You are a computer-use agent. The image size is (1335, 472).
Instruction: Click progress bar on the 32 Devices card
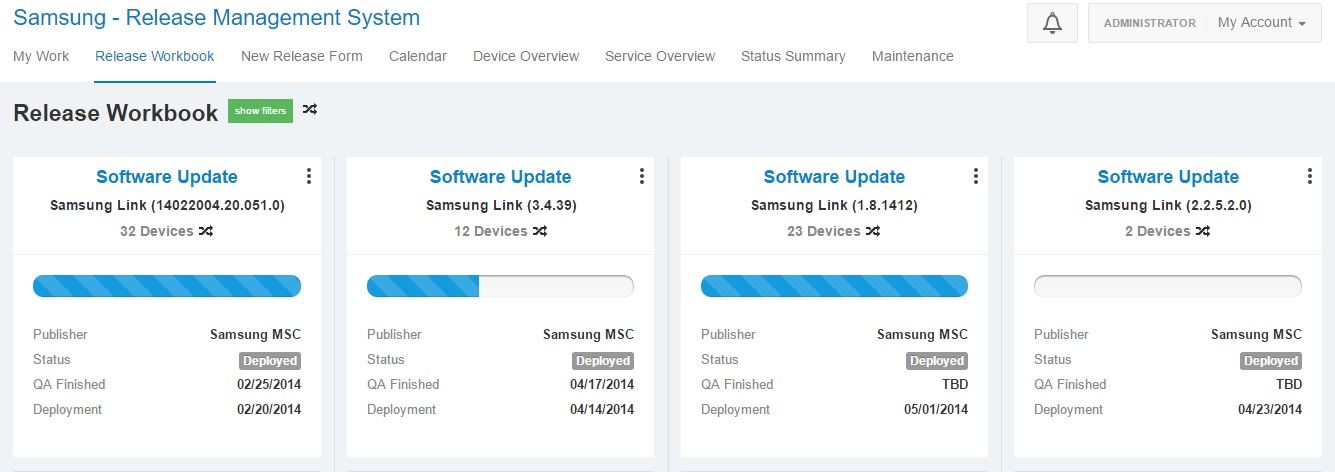point(167,286)
